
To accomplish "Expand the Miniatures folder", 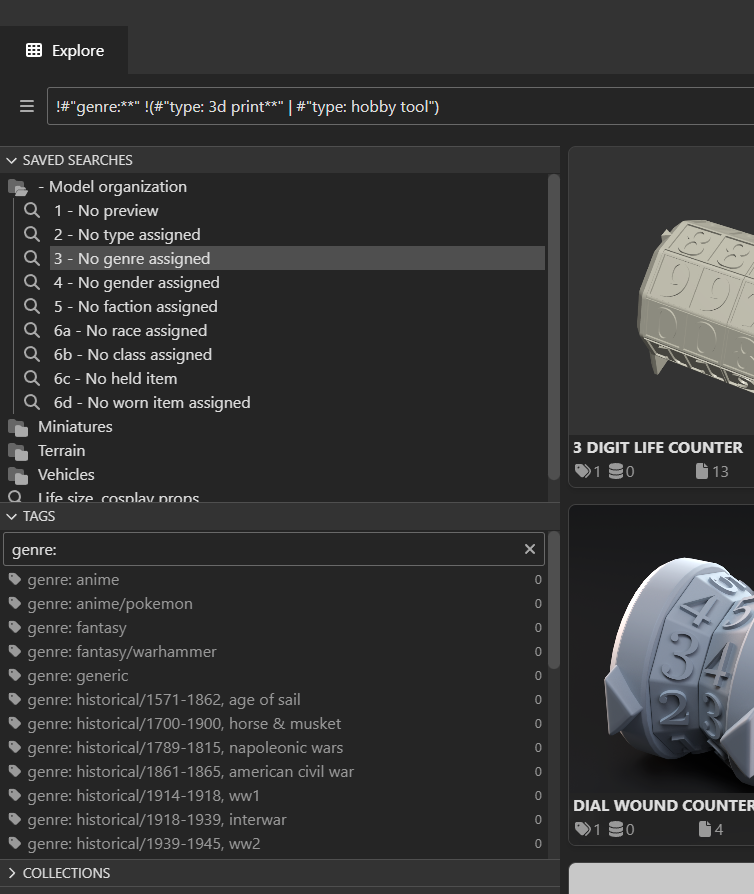I will coord(75,426).
